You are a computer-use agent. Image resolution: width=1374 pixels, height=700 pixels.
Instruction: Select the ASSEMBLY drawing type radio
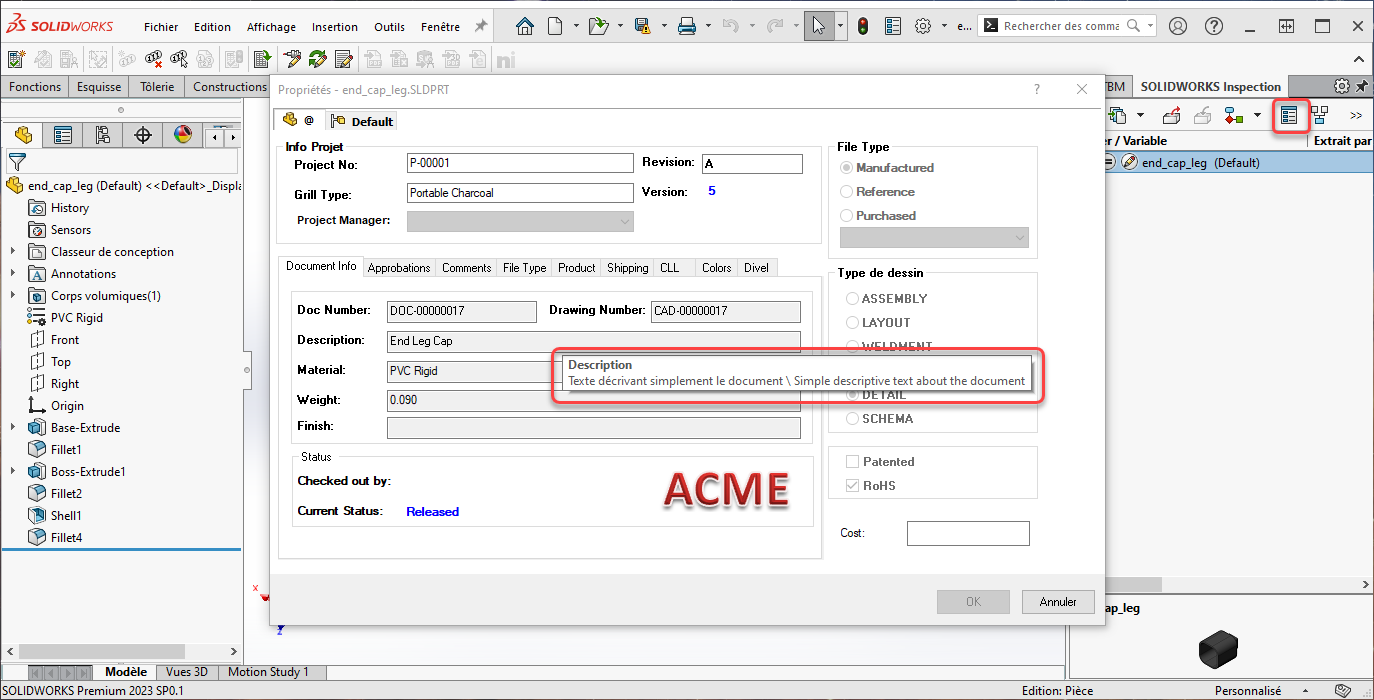(x=853, y=299)
